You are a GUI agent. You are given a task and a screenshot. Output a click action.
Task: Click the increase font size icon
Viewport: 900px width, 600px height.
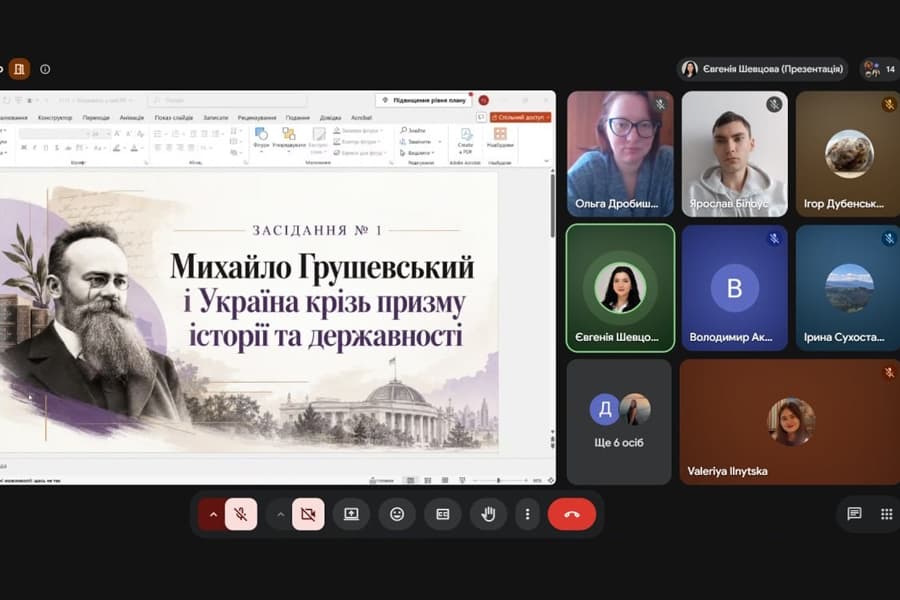[x=117, y=134]
